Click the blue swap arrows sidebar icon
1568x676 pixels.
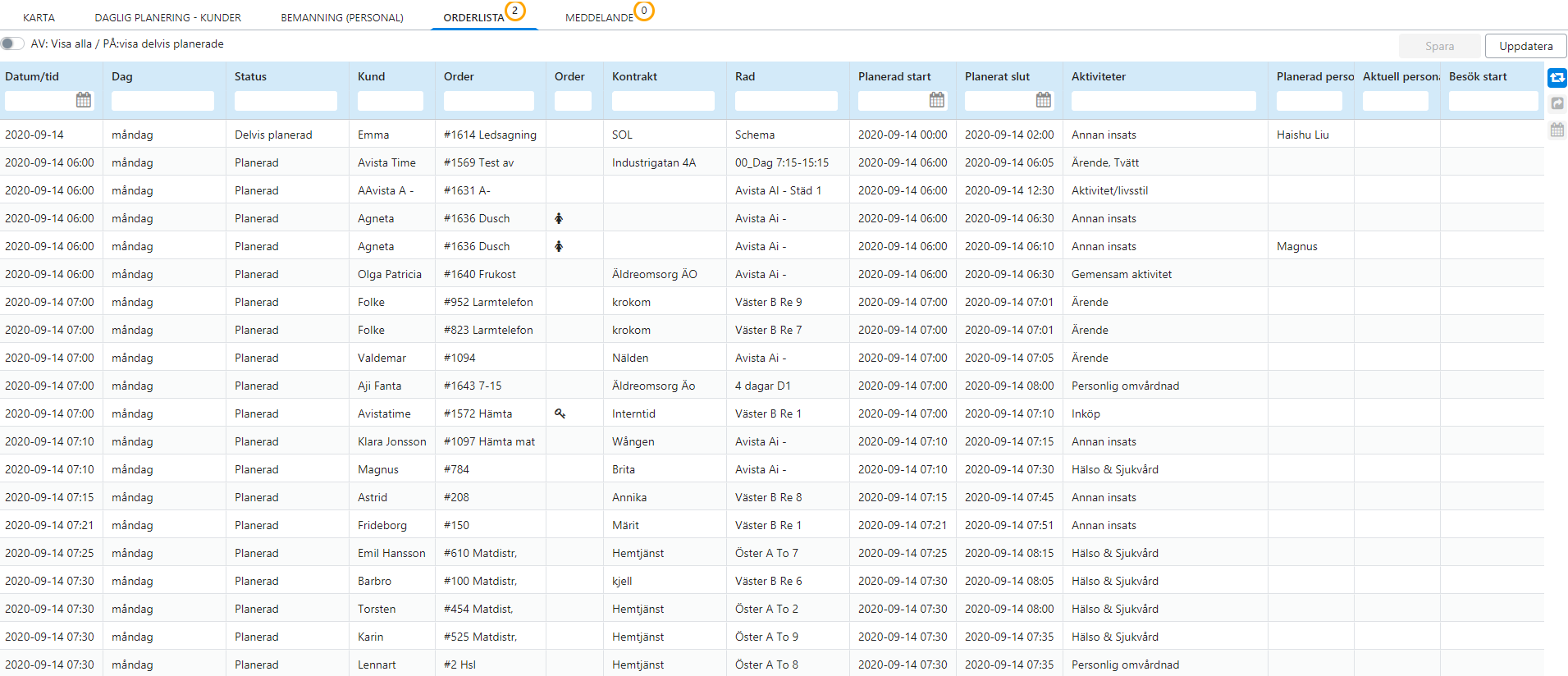pos(1557,78)
